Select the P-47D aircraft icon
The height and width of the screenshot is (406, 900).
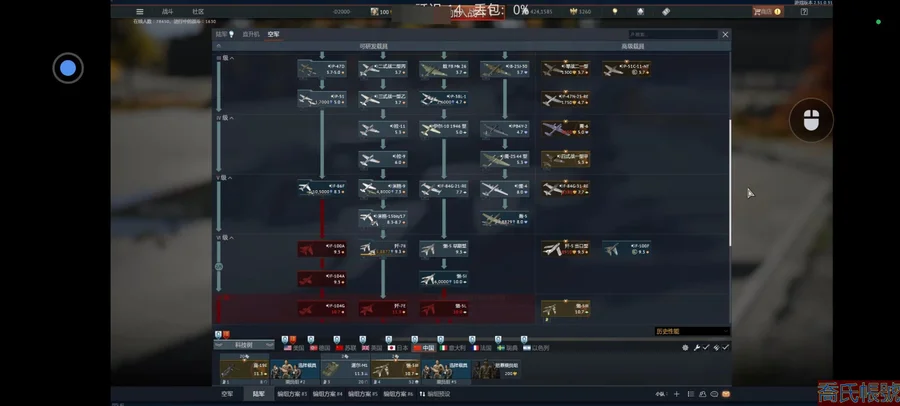pyautogui.click(x=321, y=69)
